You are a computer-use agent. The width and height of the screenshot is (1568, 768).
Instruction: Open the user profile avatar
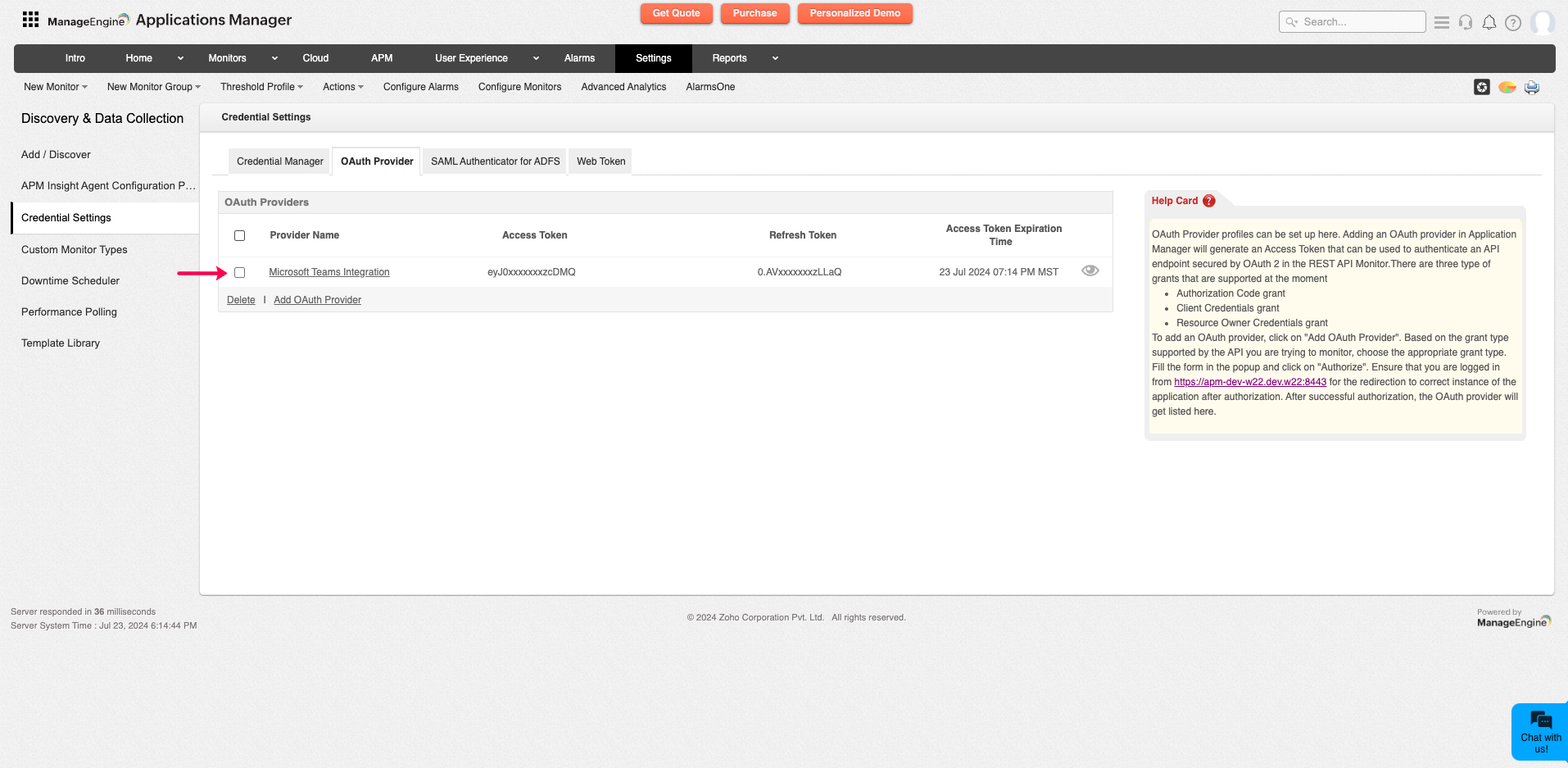[1543, 22]
